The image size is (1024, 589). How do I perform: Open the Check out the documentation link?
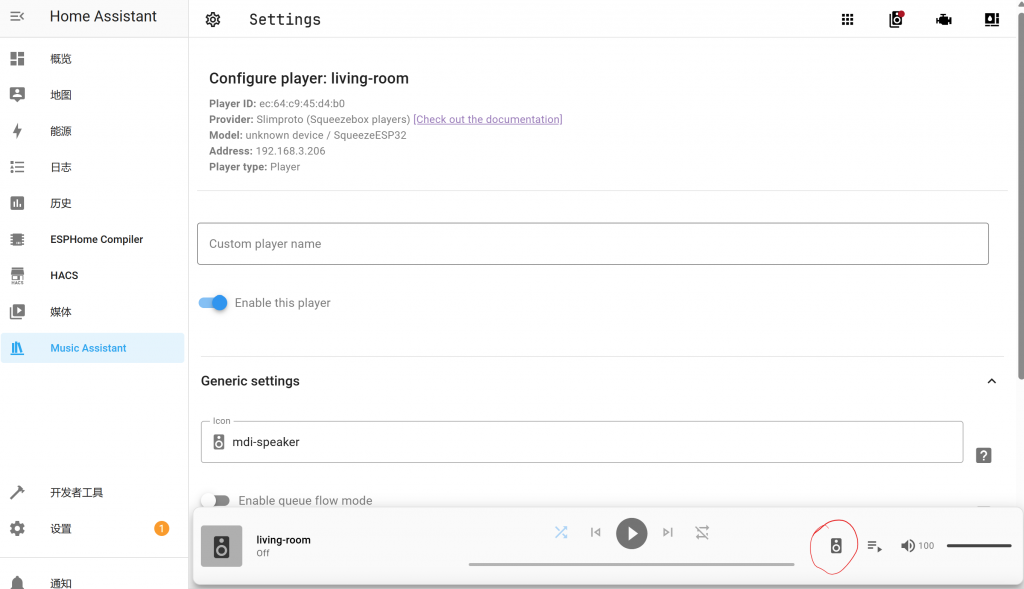[487, 119]
